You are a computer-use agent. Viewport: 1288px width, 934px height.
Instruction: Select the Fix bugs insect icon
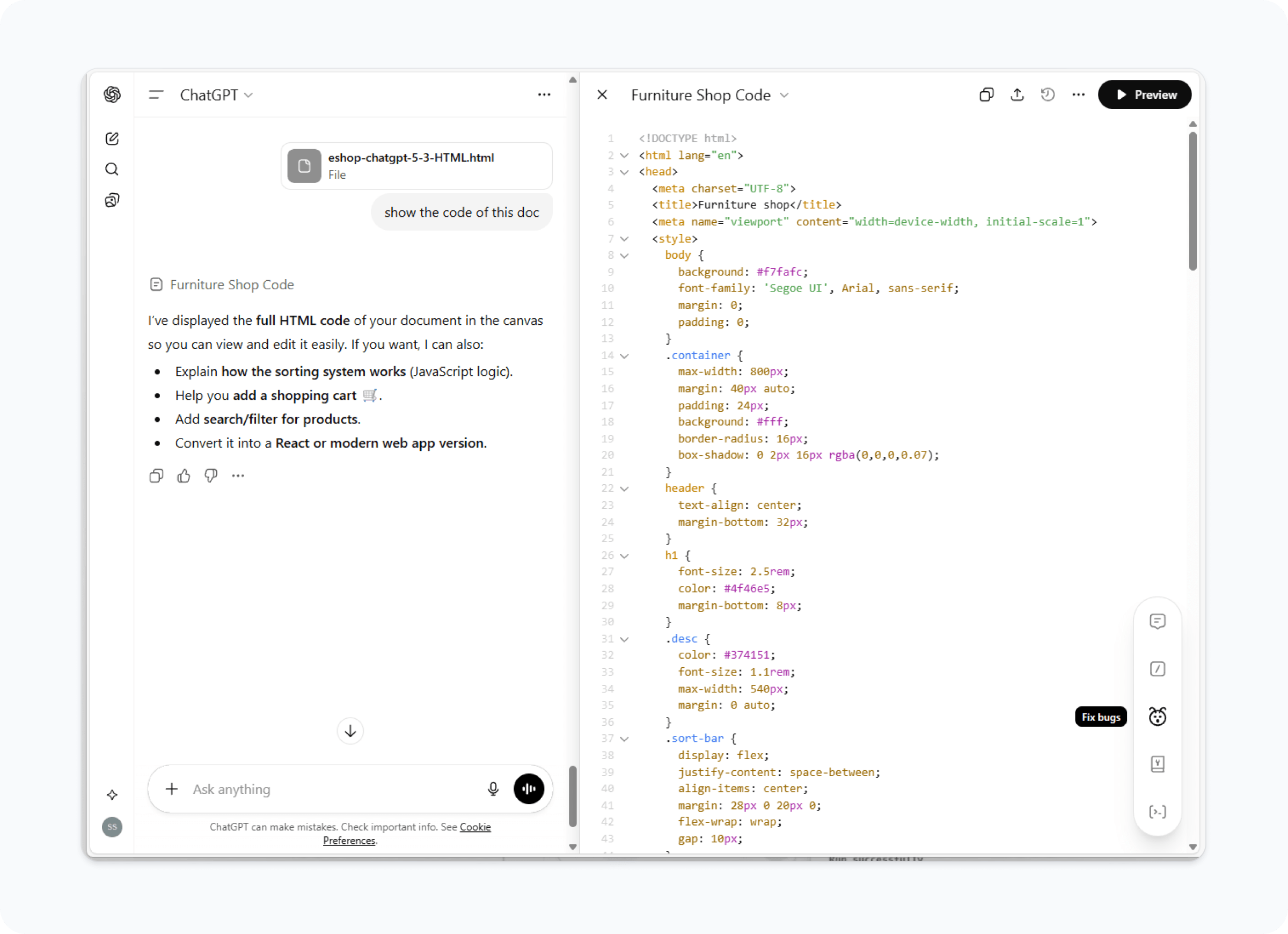[x=1158, y=717]
